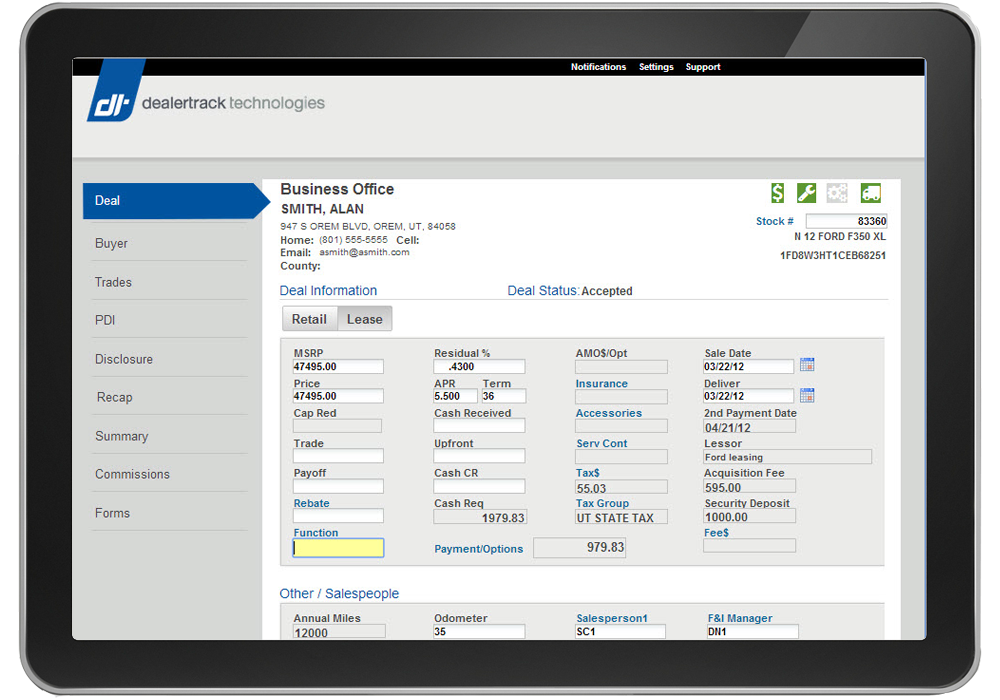Click the Other / Salespeople heading
This screenshot has height=700, width=1000.
[x=339, y=594]
